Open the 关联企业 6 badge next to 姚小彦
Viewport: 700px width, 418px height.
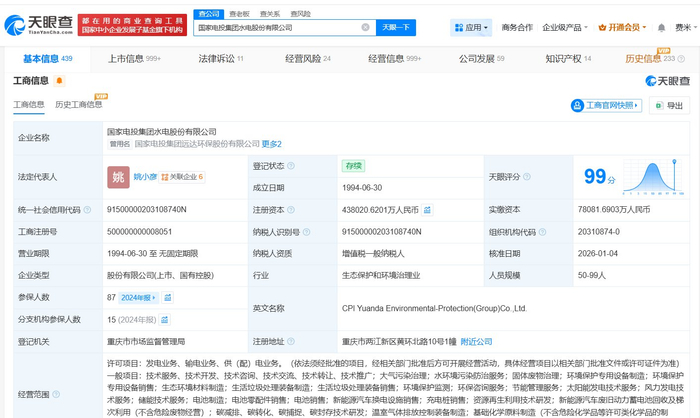click(182, 177)
